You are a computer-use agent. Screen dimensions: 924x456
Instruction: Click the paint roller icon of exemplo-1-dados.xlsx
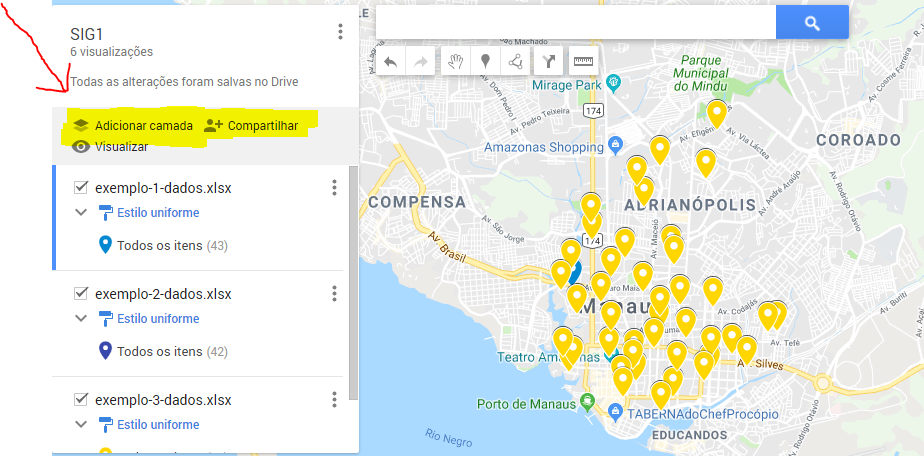(x=105, y=213)
